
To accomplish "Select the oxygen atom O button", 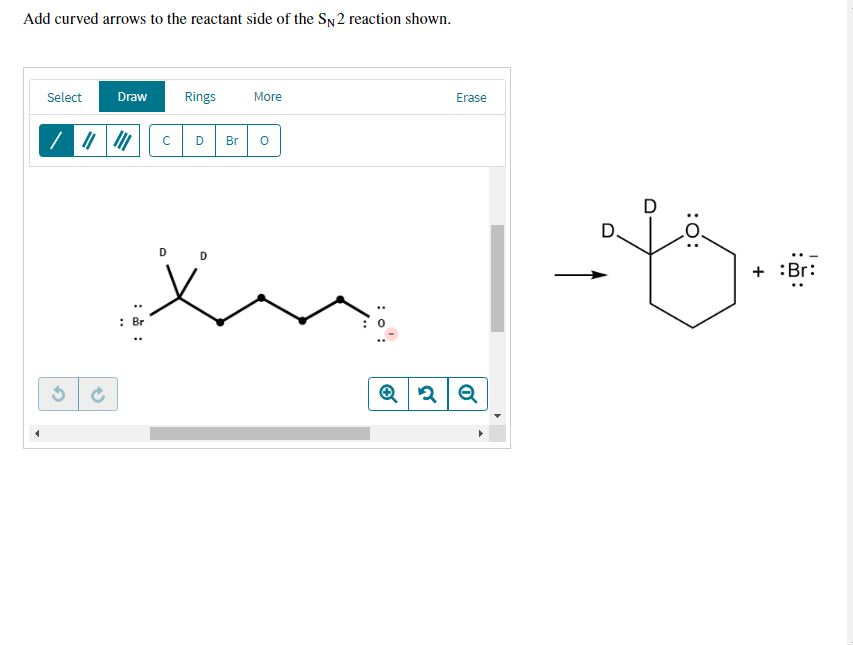I will 263,140.
